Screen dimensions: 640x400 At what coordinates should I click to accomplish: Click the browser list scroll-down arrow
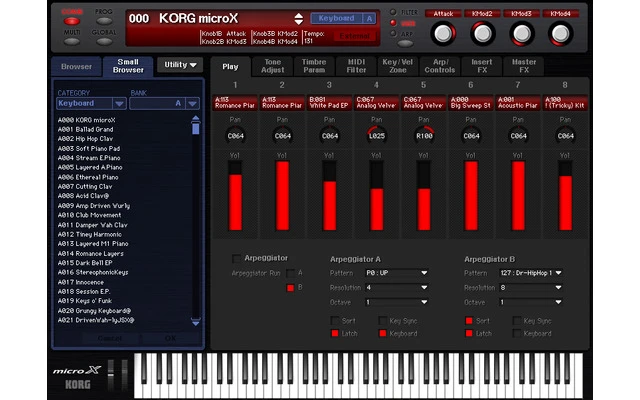coord(196,322)
